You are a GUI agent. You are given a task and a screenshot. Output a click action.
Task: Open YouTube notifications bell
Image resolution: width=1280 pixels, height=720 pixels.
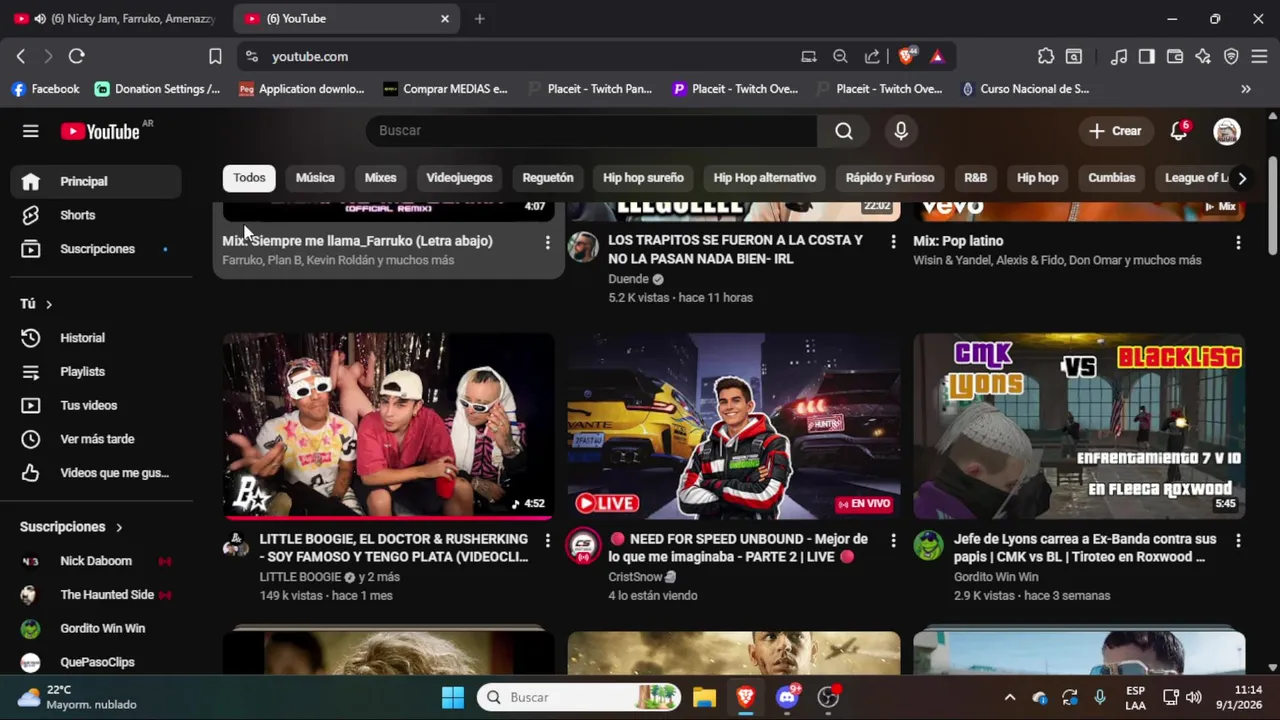click(x=1179, y=131)
